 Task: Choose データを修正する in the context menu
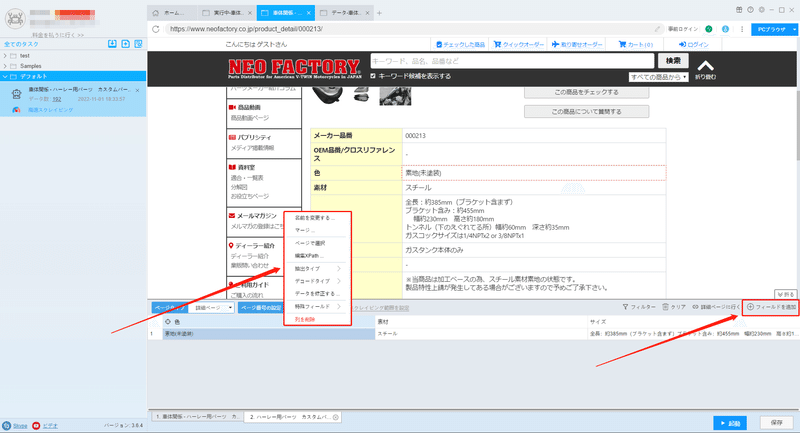[x=317, y=294]
